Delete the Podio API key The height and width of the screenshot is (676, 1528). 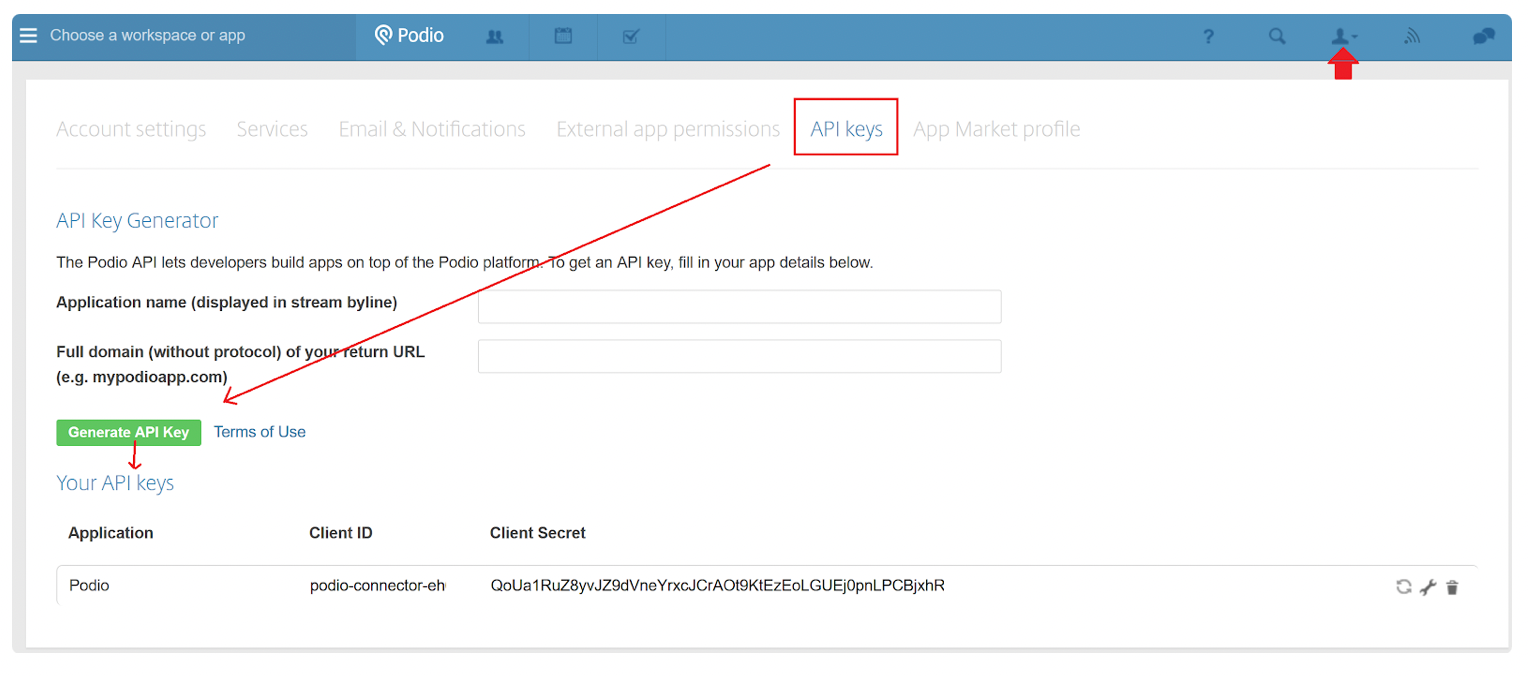pyautogui.click(x=1452, y=587)
